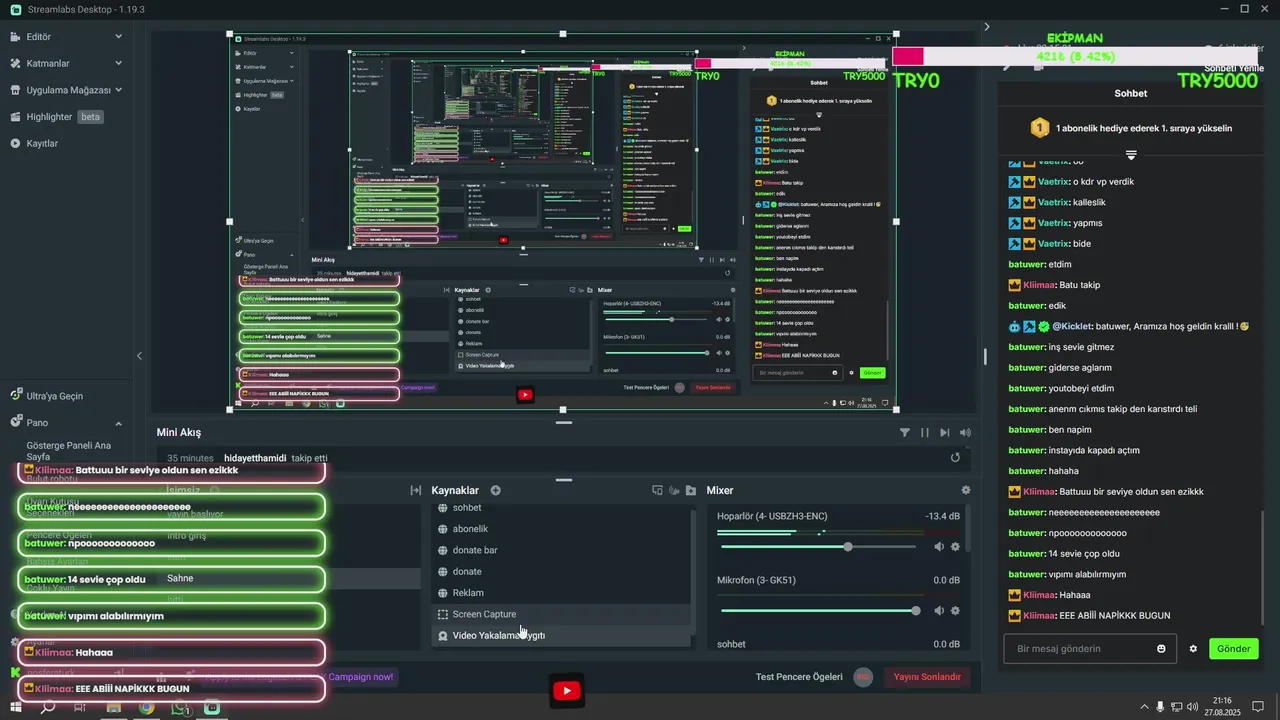Viewport: 1280px width, 720px height.
Task: Open widget themes icon in Kaynaklar header
Action: tap(657, 490)
